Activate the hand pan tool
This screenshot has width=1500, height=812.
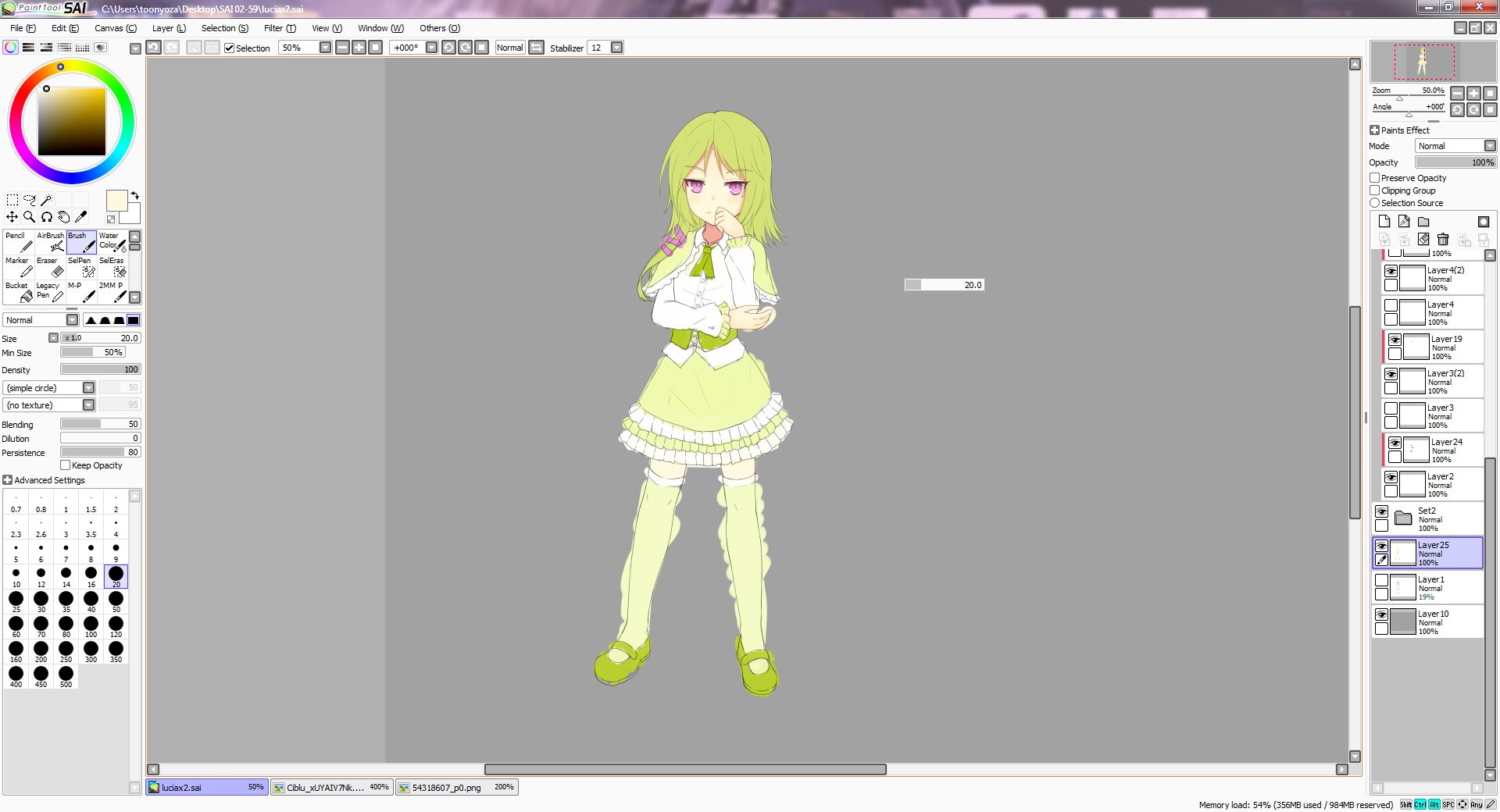coord(64,217)
